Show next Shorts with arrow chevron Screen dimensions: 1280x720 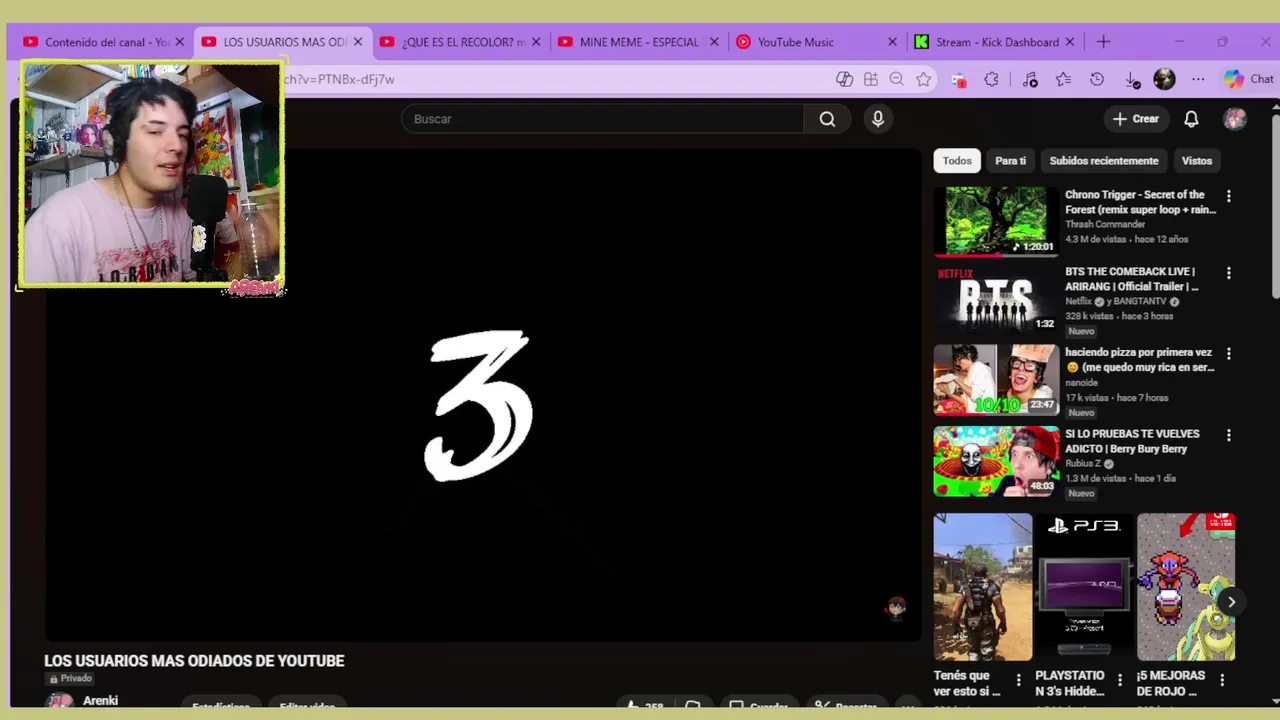pos(1231,602)
